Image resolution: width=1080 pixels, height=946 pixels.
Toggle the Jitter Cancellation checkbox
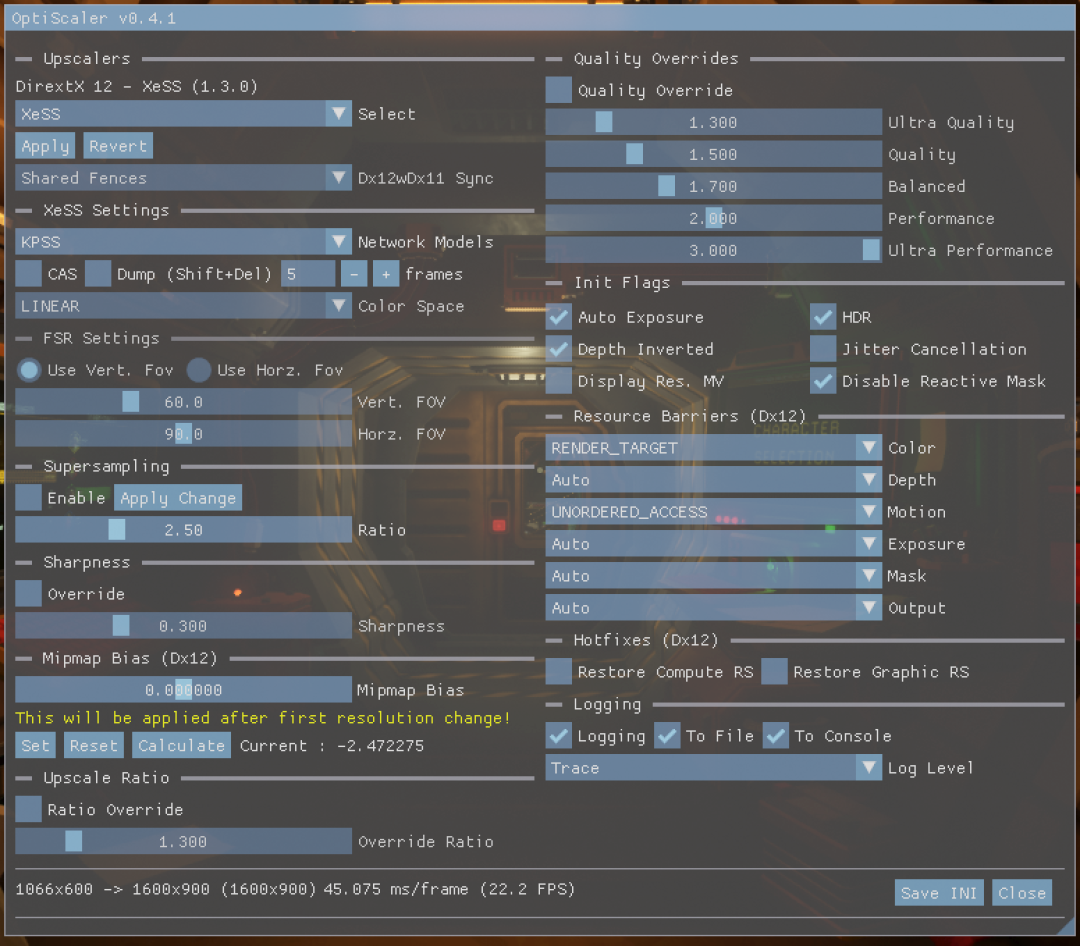click(823, 349)
